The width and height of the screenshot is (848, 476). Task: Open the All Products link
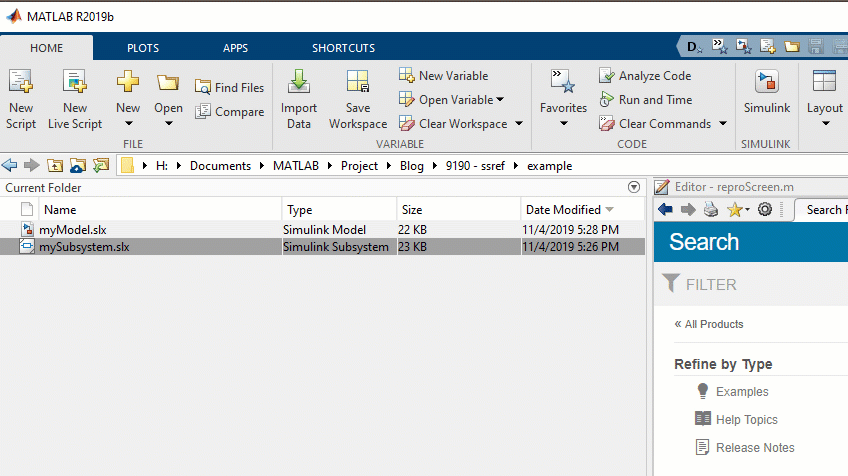713,324
